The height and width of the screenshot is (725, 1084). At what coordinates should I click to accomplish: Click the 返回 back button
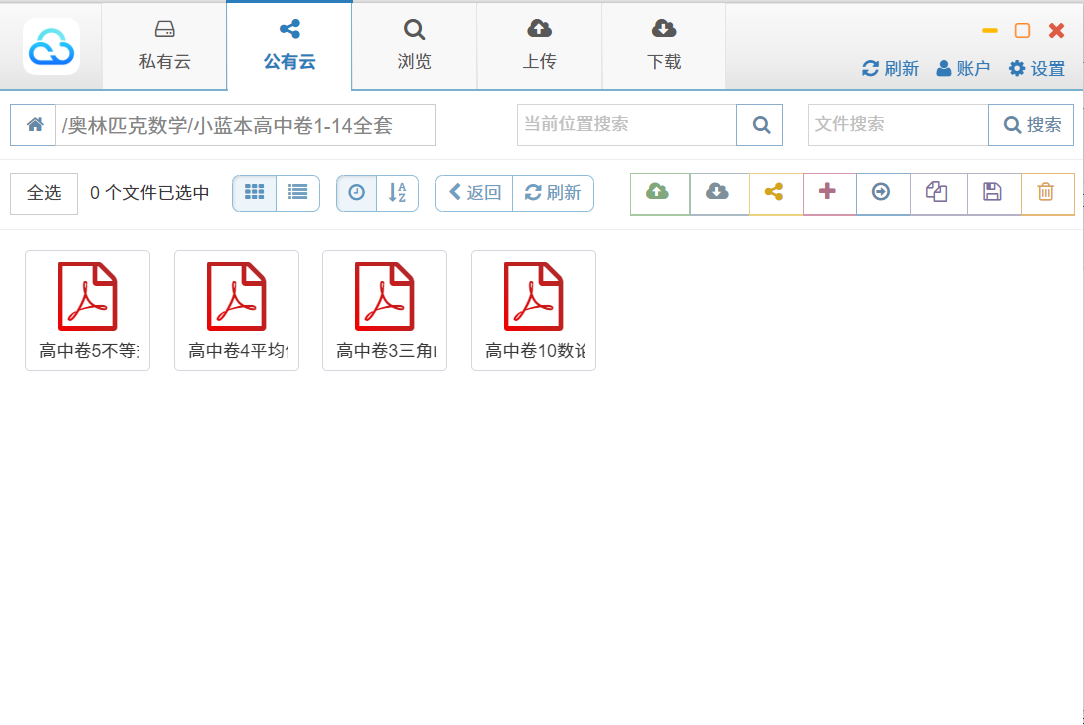(474, 193)
